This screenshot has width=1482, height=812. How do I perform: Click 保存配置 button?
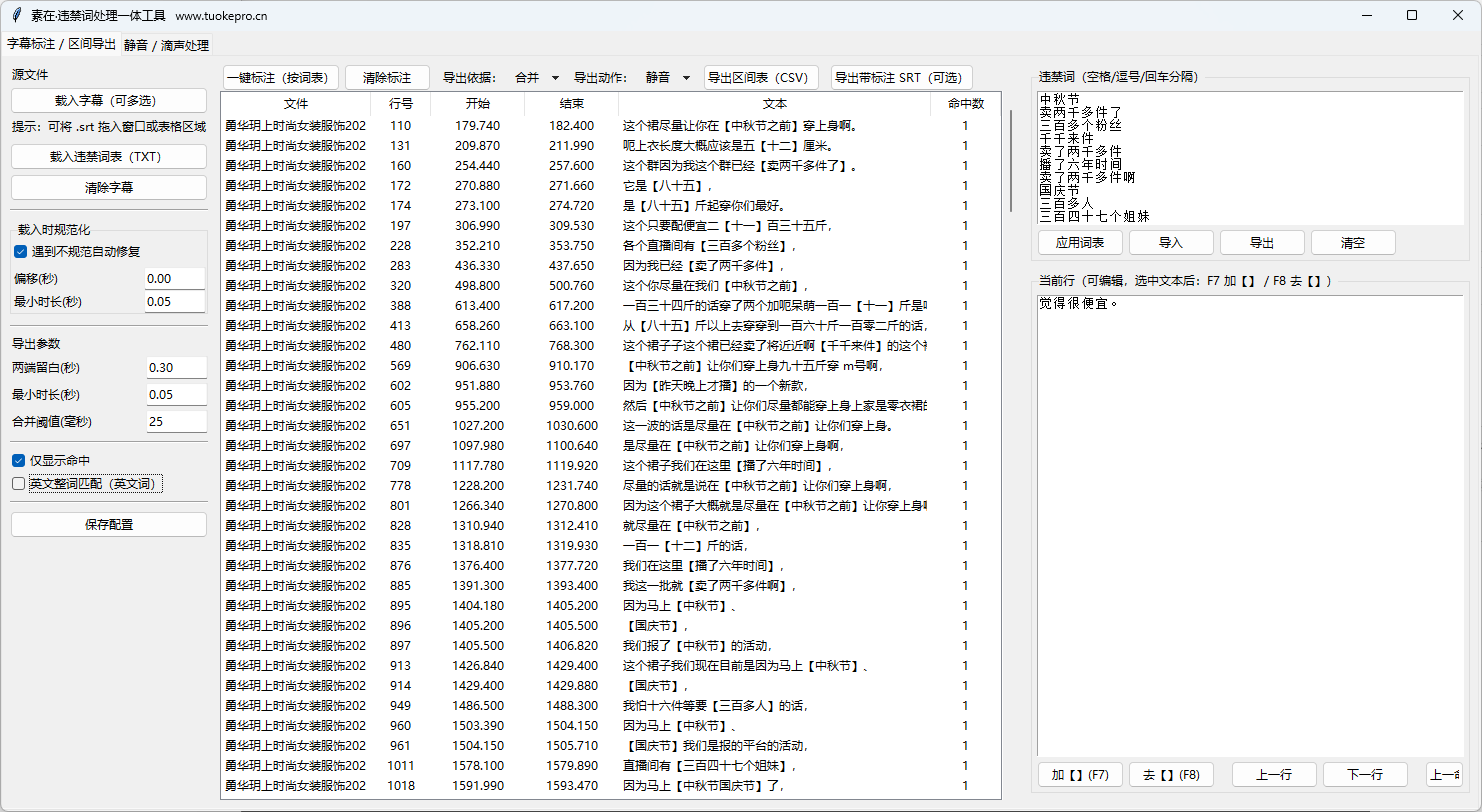click(x=109, y=524)
